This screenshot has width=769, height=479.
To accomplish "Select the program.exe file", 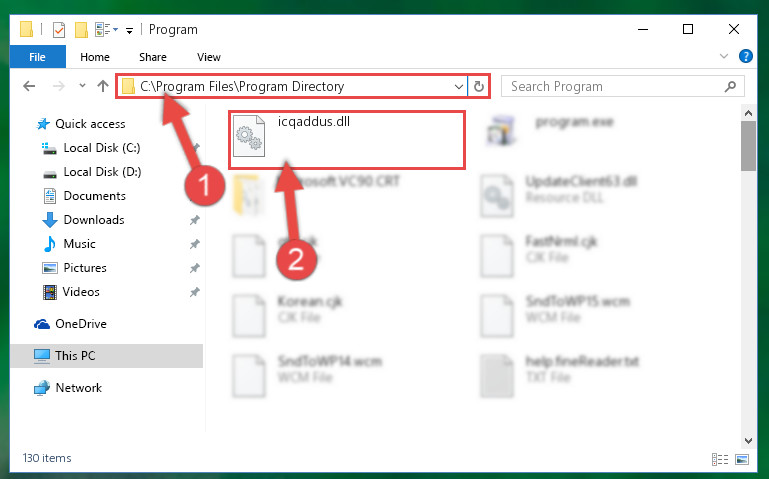I will pyautogui.click(x=574, y=122).
